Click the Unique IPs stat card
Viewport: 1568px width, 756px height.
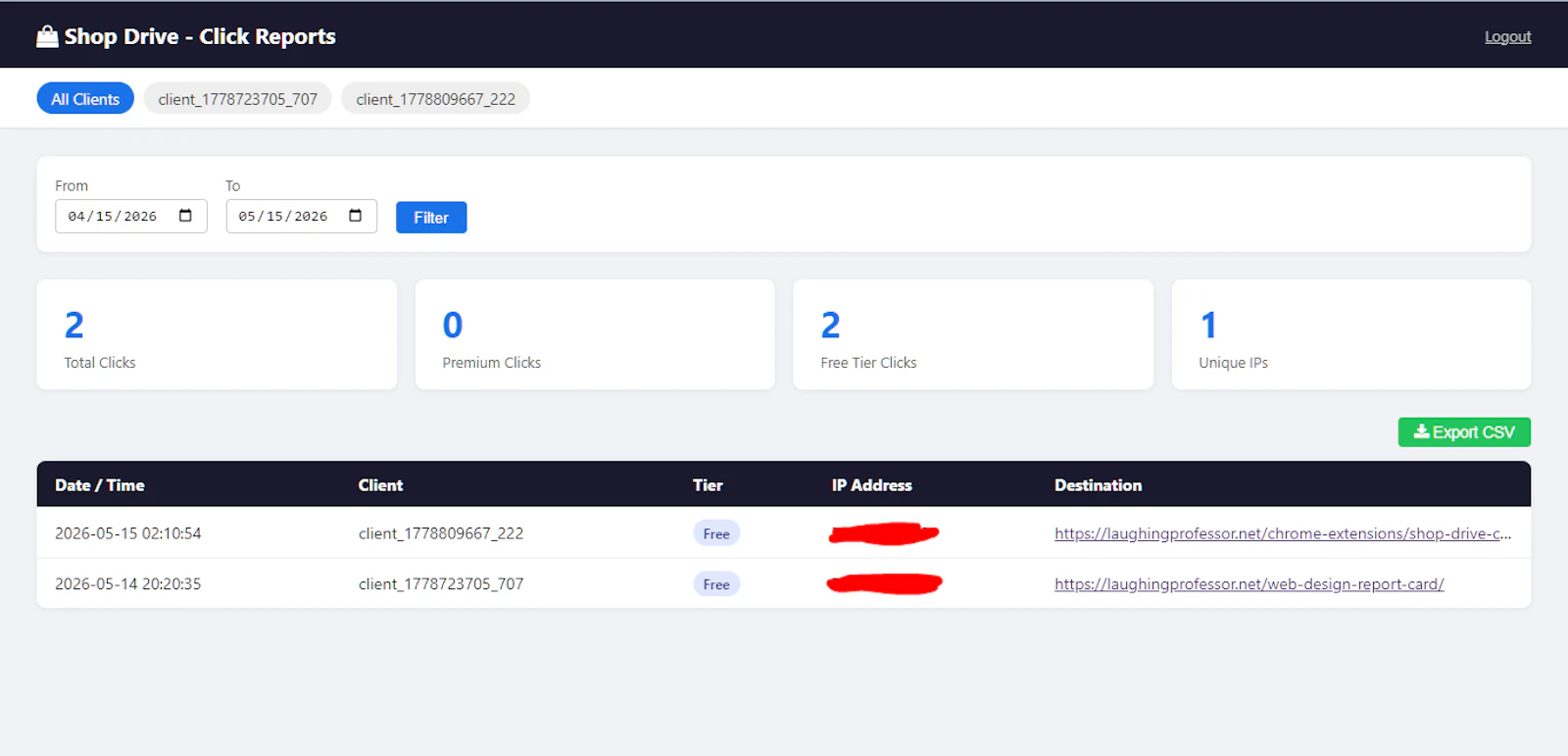1351,334
